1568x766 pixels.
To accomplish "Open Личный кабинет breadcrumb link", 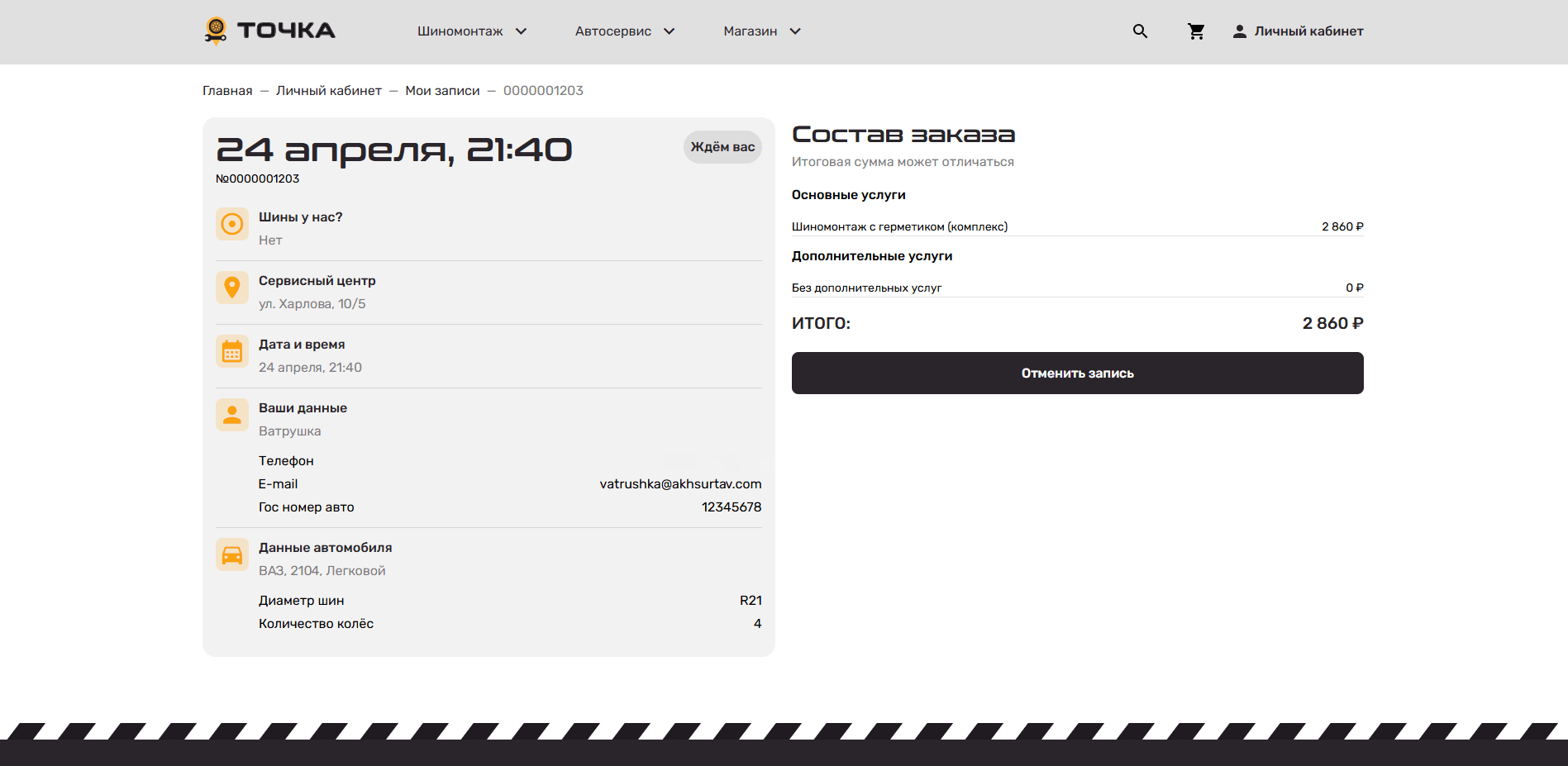I will coord(328,91).
